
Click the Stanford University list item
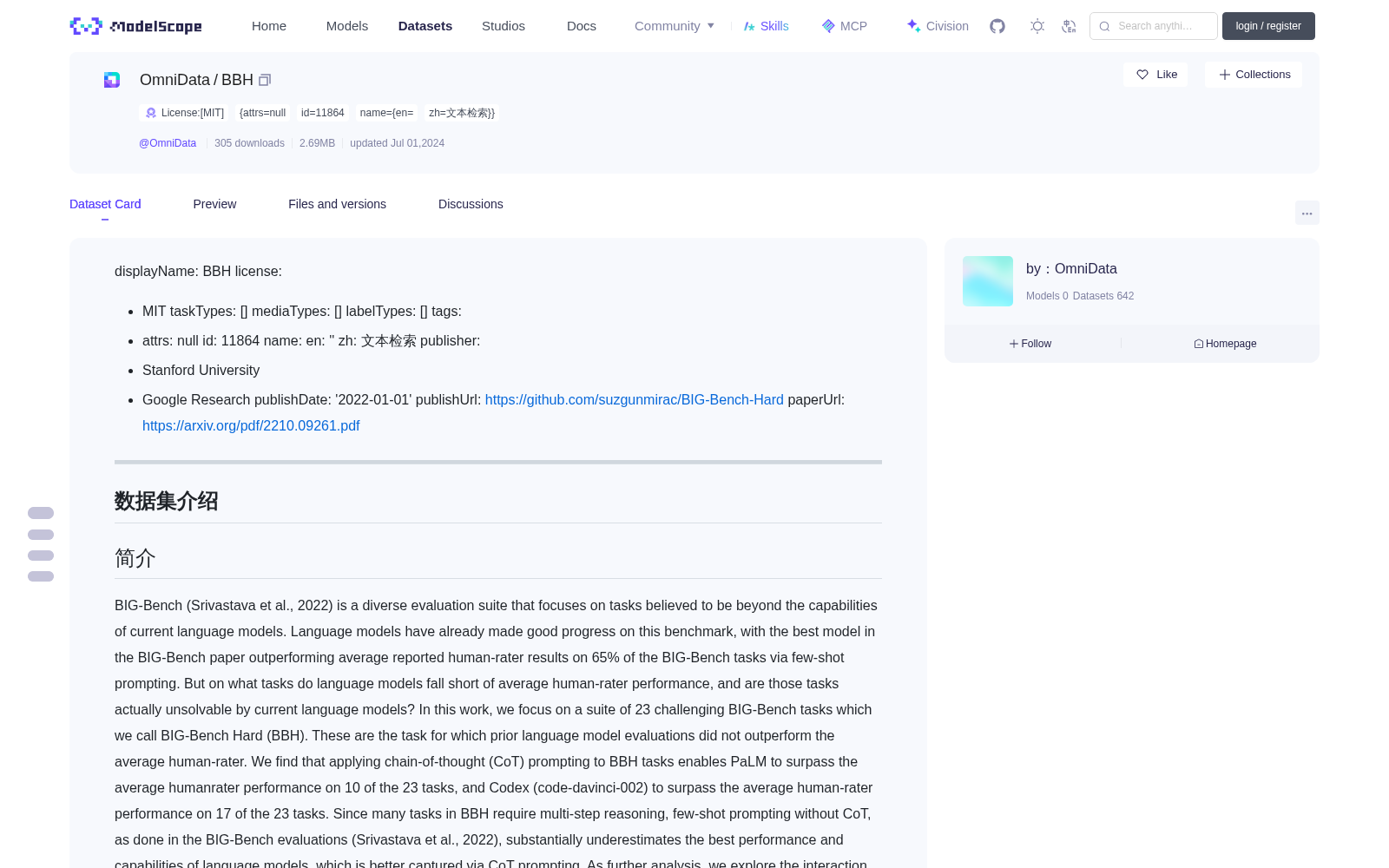[x=201, y=370]
